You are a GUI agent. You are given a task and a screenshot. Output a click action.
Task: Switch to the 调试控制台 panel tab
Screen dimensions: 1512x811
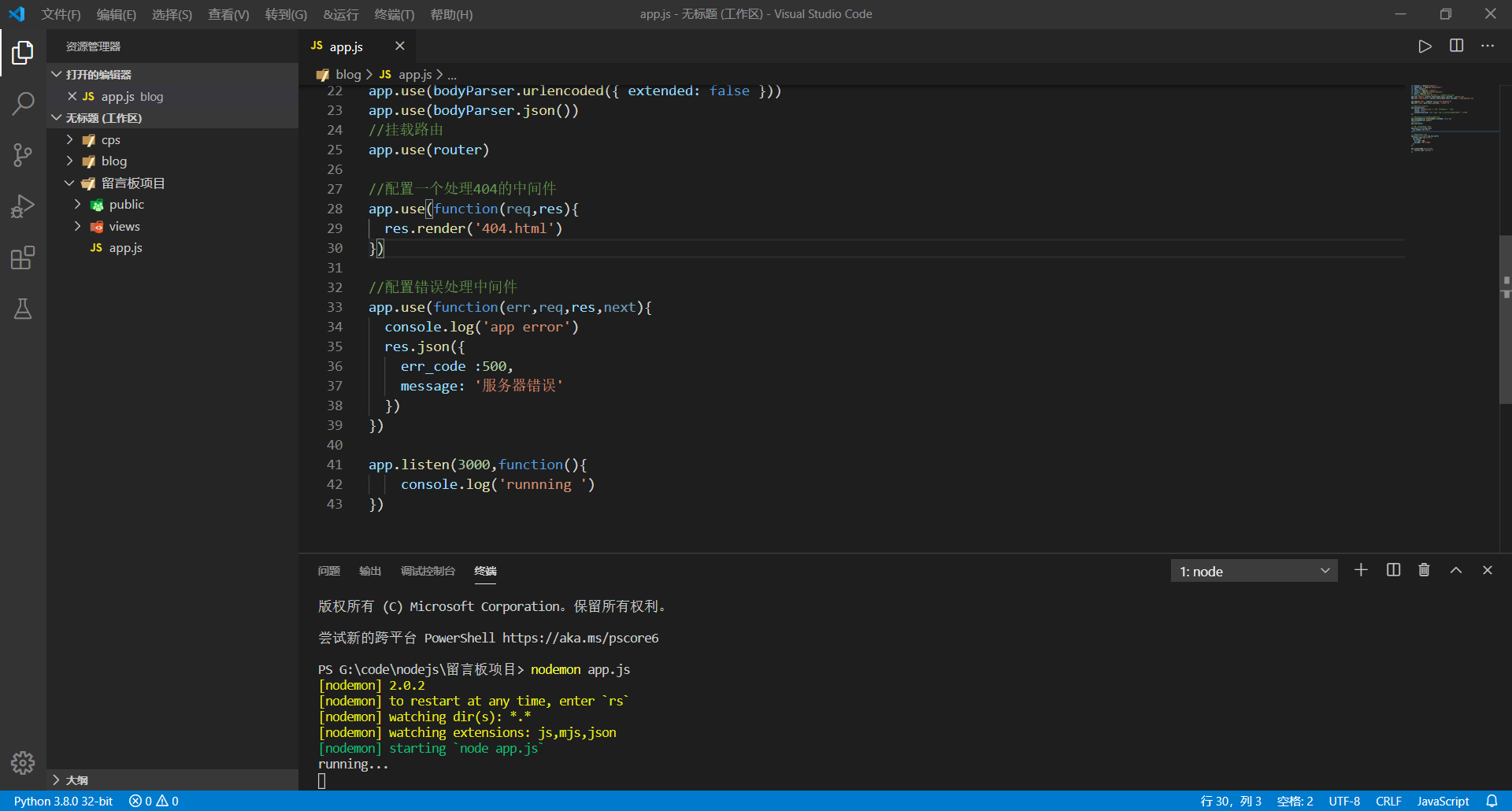pos(428,571)
